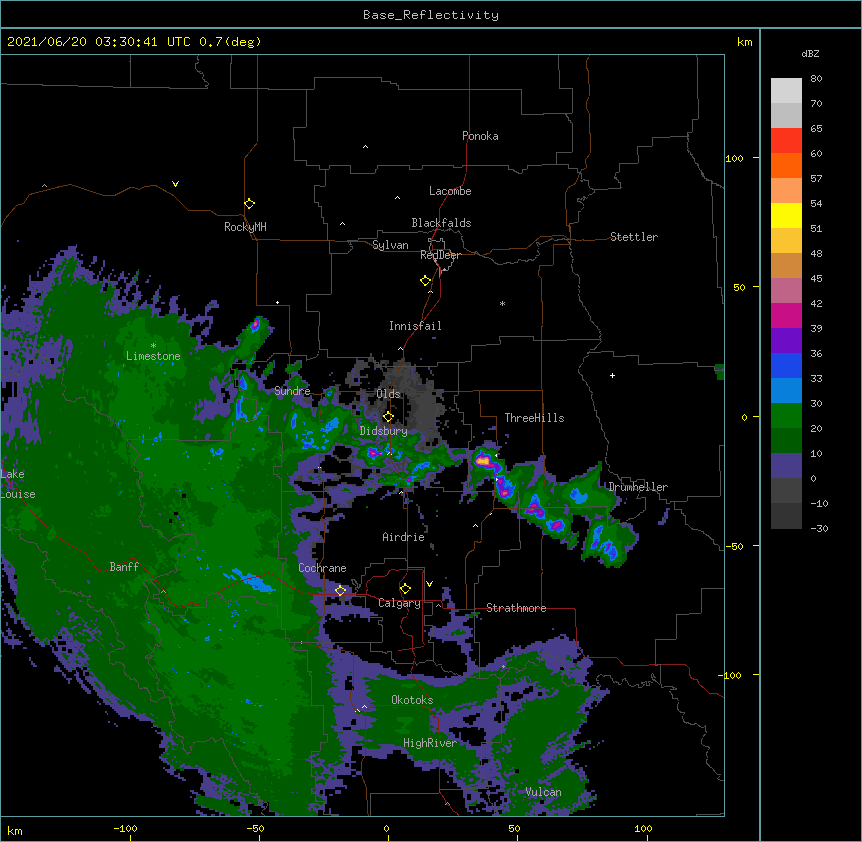Image resolution: width=862 pixels, height=842 pixels.
Task: Click the Strathmore town label
Action: coord(516,608)
